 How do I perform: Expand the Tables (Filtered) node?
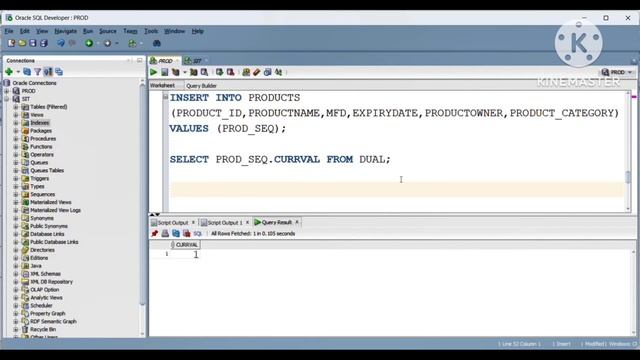(16, 107)
